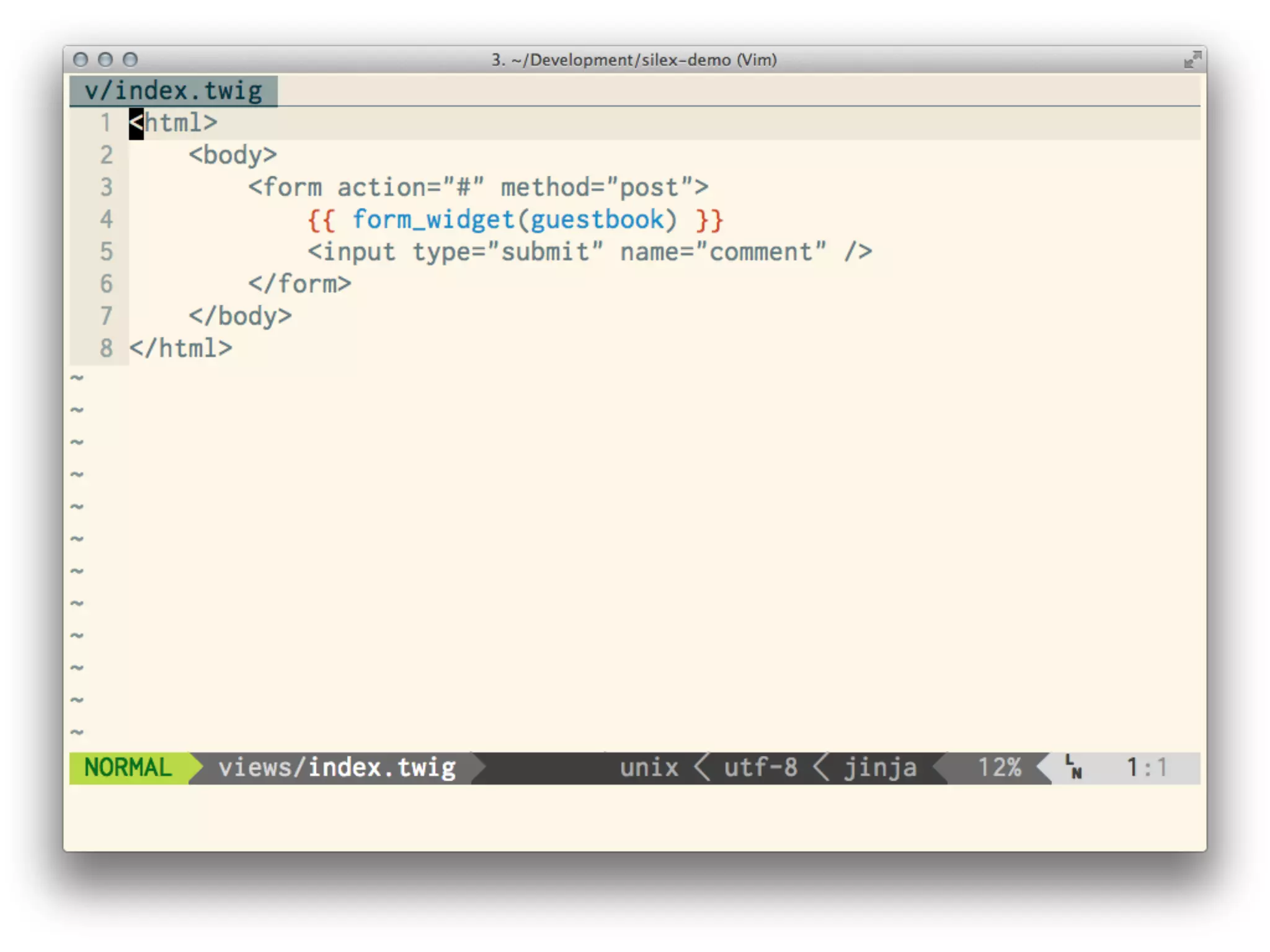Click line number 4 in gutter

(x=107, y=219)
